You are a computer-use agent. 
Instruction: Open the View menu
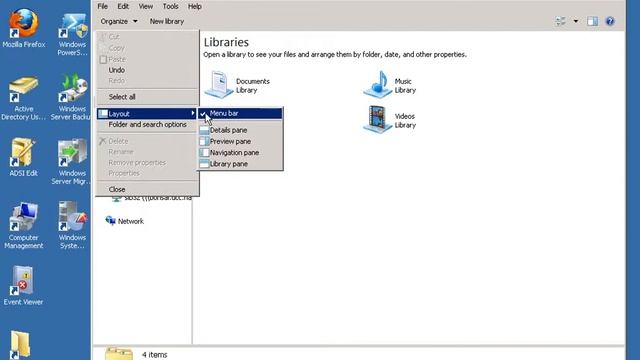[145, 7]
